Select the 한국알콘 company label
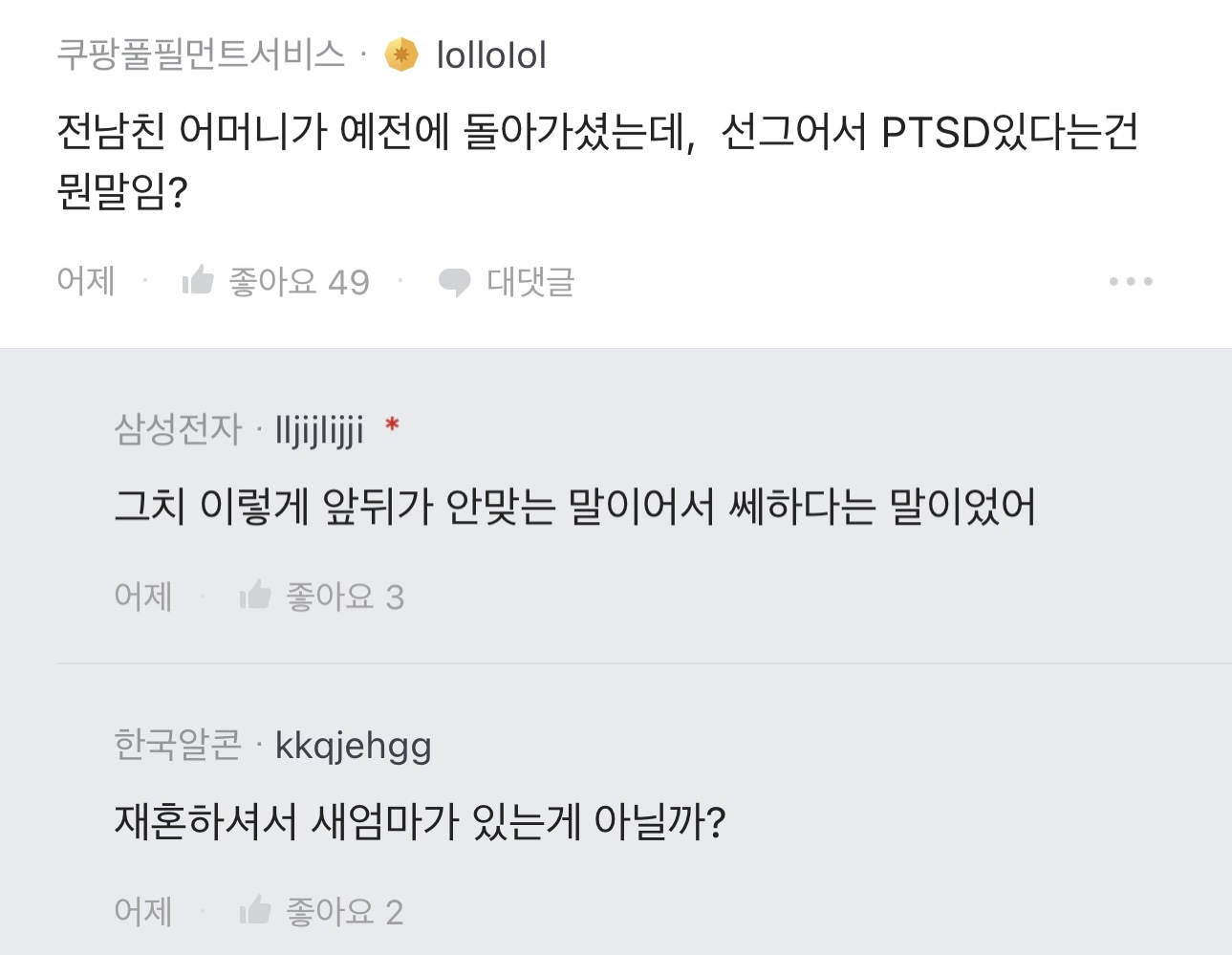Screen dimensions: 1232x955 (178, 745)
